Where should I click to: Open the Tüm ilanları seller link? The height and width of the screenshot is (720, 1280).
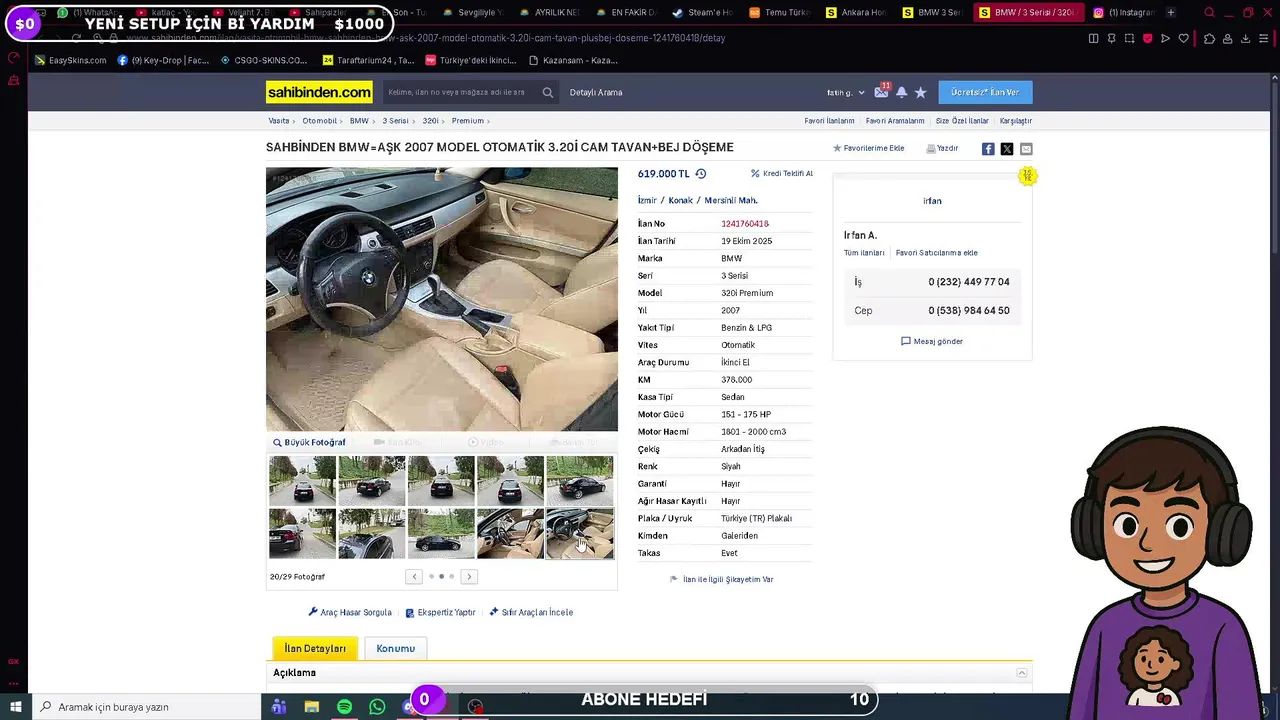(x=864, y=253)
